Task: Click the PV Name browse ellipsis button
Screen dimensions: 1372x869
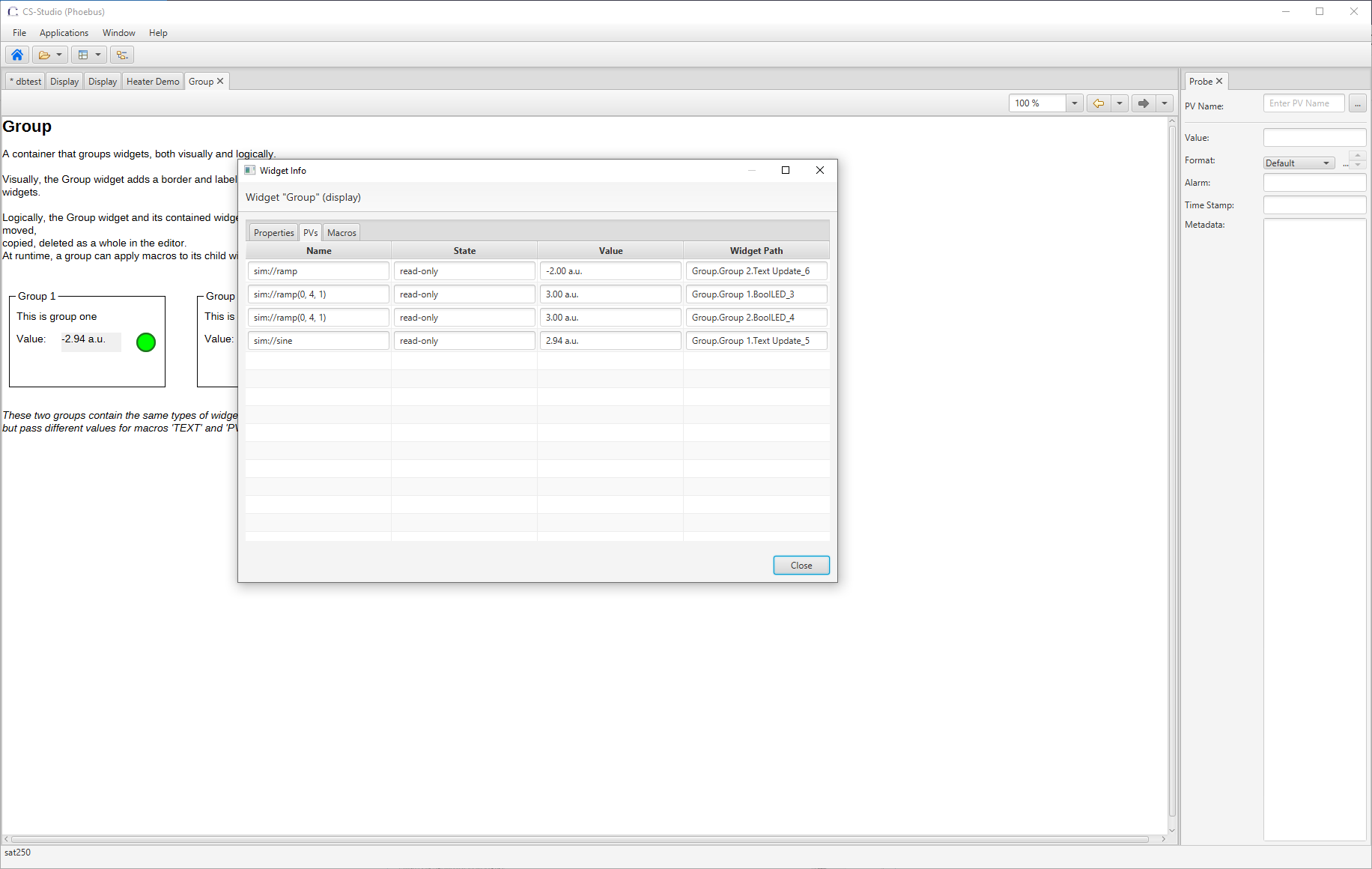Action: pyautogui.click(x=1357, y=103)
